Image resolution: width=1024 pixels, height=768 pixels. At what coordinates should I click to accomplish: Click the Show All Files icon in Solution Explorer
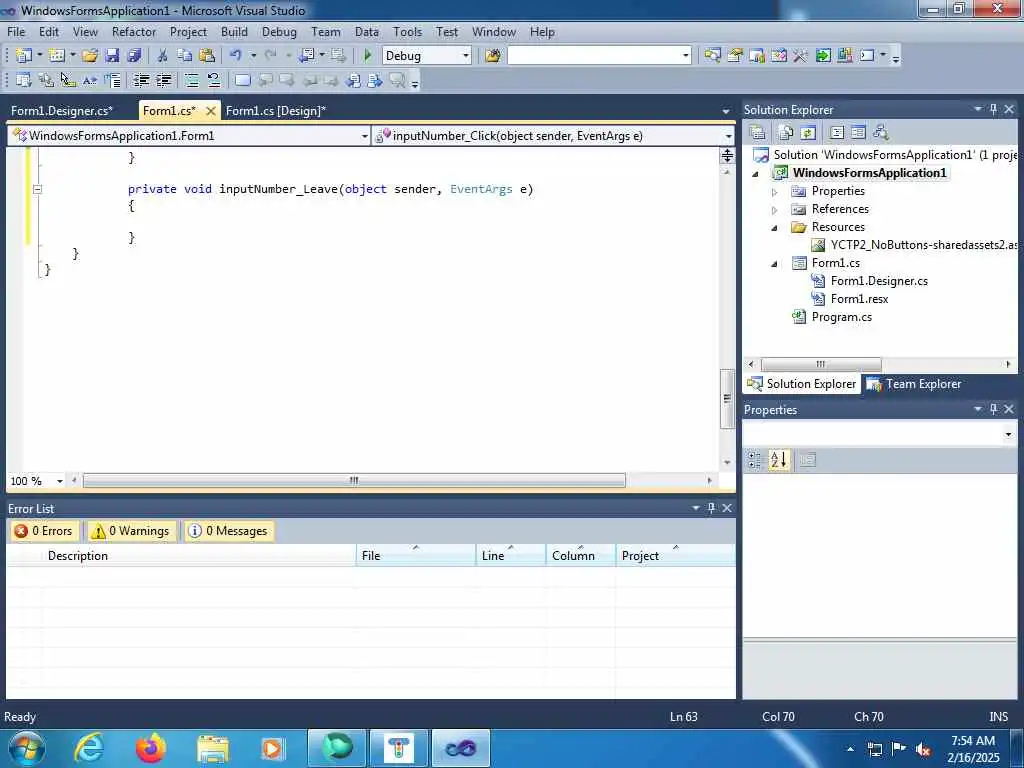pos(786,133)
